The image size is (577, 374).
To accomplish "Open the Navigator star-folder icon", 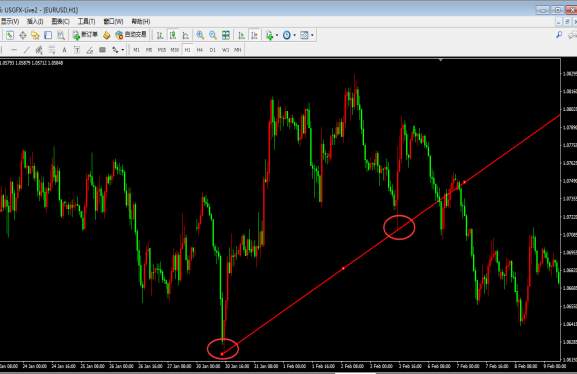I will point(35,35).
